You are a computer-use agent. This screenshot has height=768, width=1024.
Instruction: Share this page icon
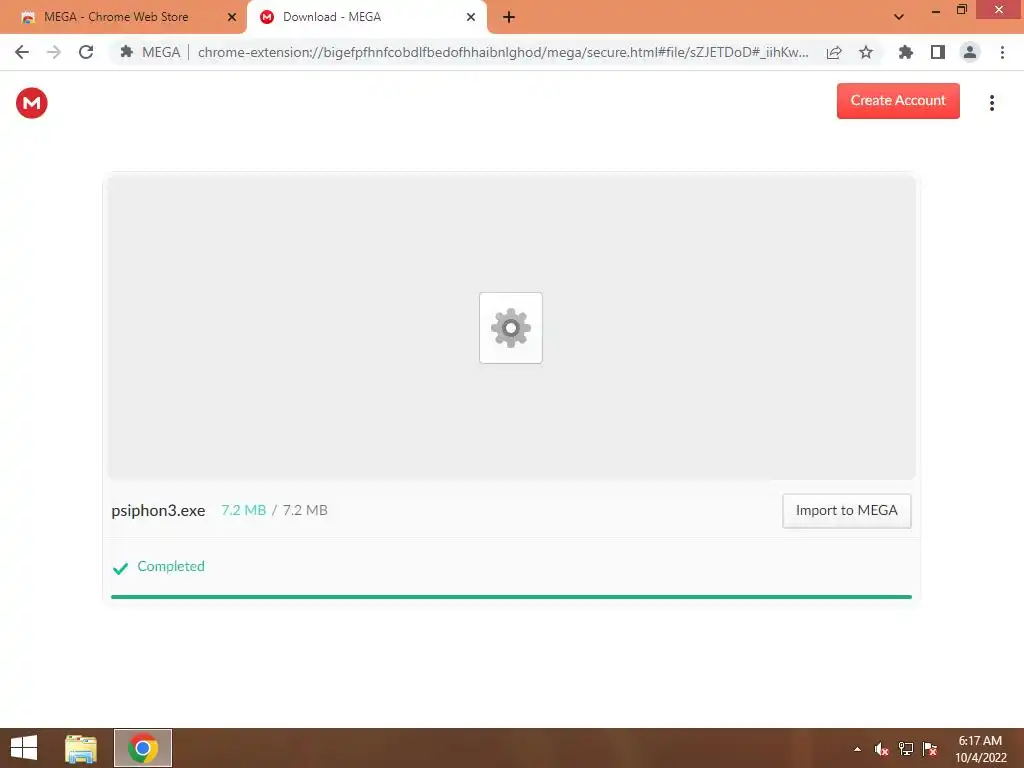pyautogui.click(x=834, y=53)
